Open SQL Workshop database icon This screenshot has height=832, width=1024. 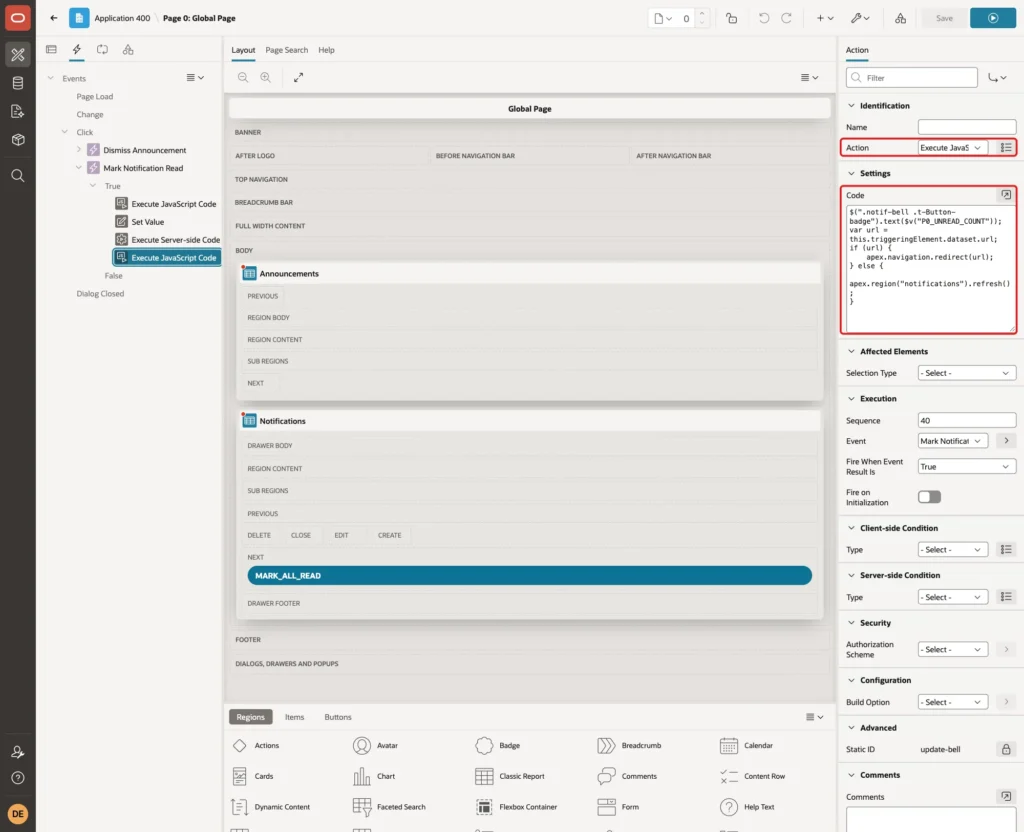point(18,83)
